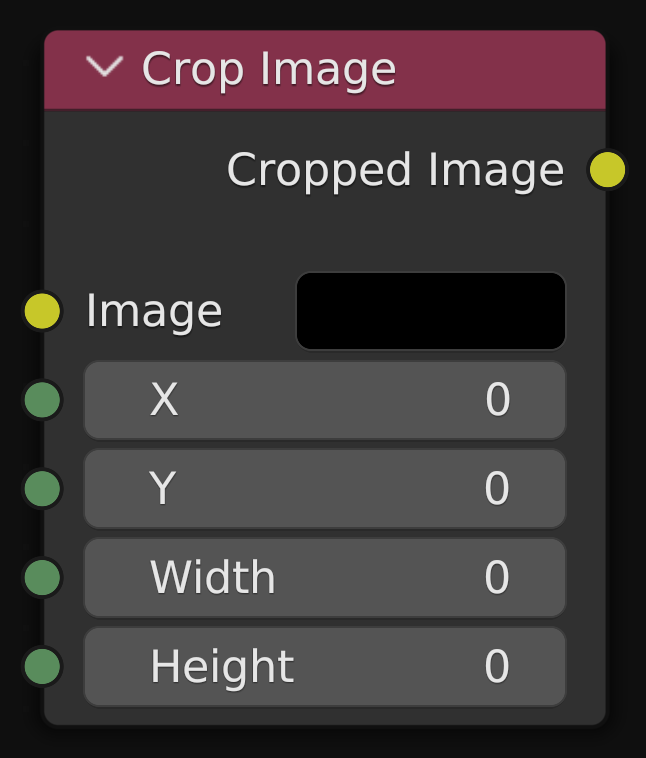Collapse the Crop Image node chevron

104,68
